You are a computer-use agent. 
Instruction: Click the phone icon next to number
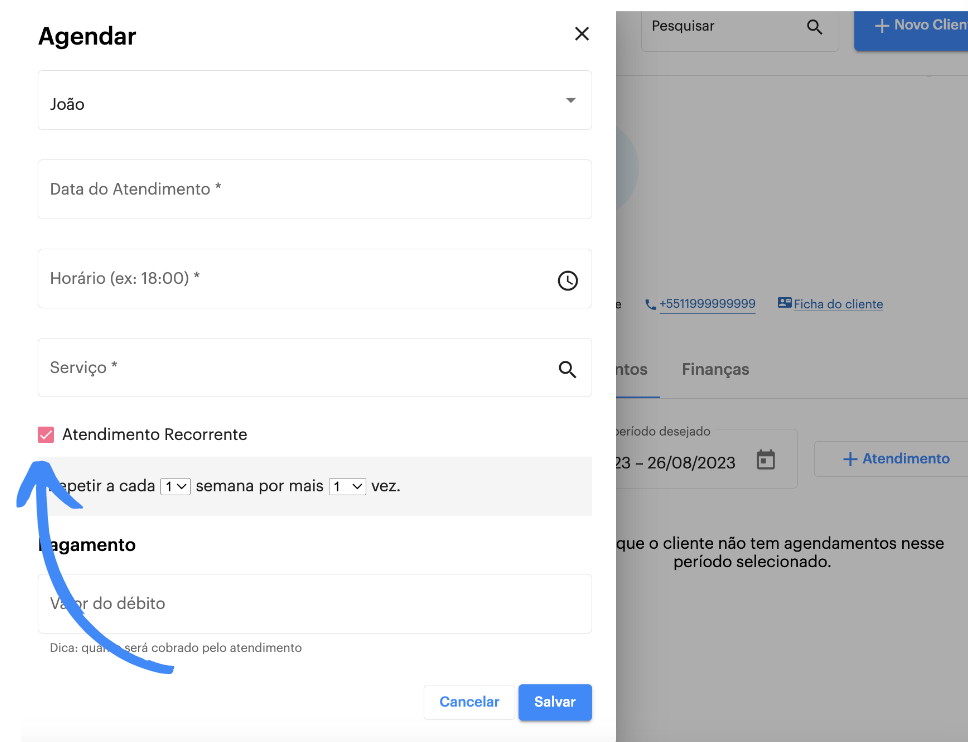pos(650,304)
